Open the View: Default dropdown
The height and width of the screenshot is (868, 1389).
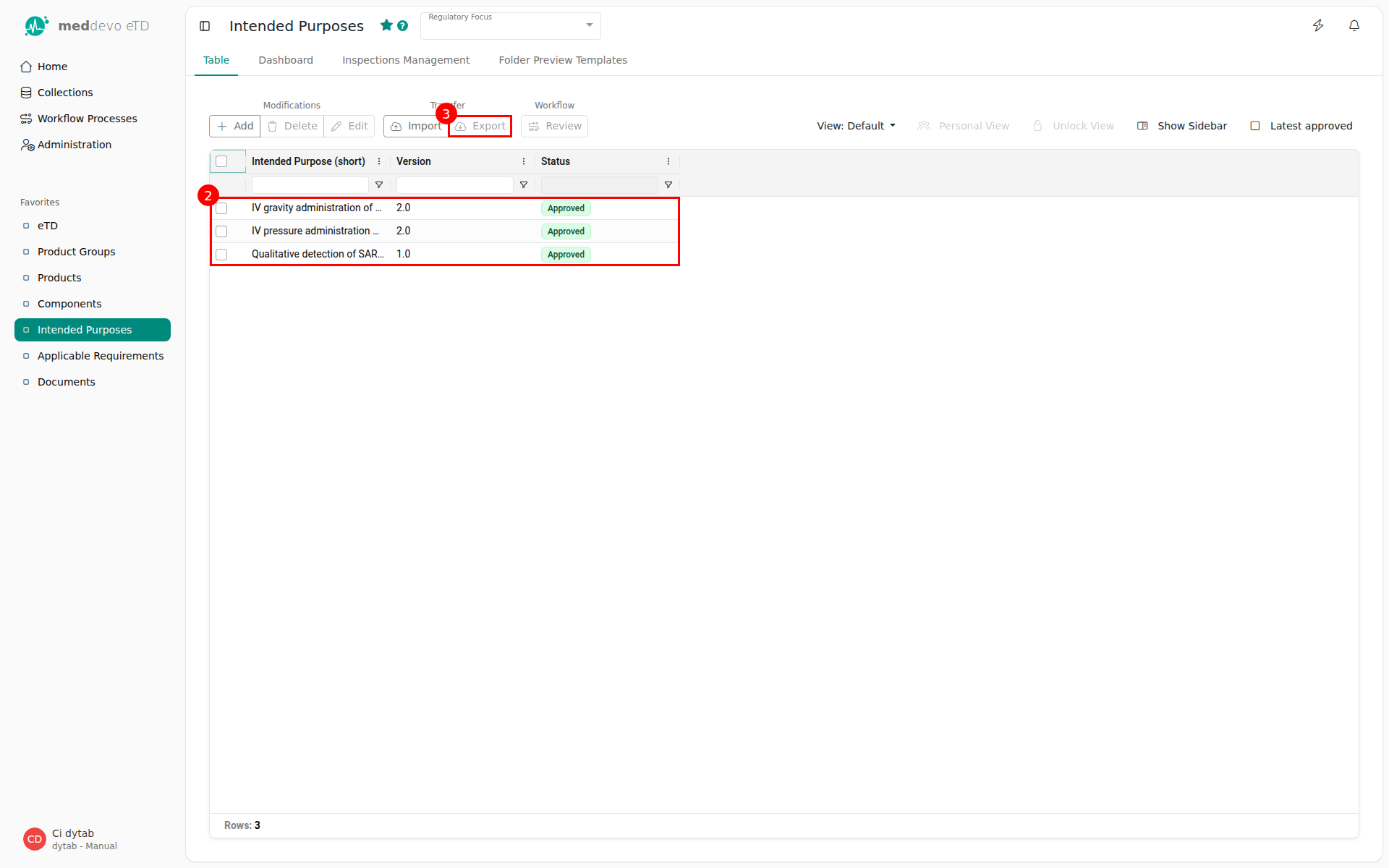pyautogui.click(x=856, y=126)
